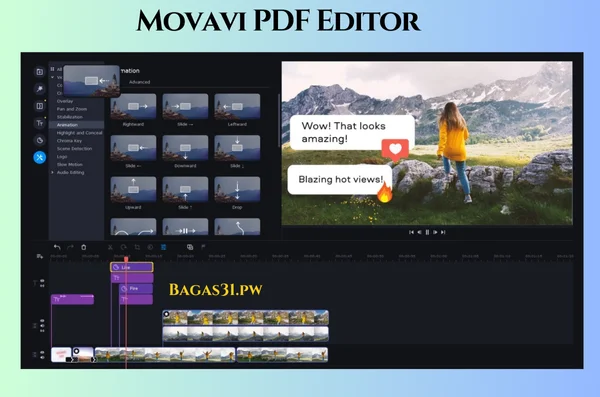Select Logo in tools list
600x397 pixels.
(62, 157)
